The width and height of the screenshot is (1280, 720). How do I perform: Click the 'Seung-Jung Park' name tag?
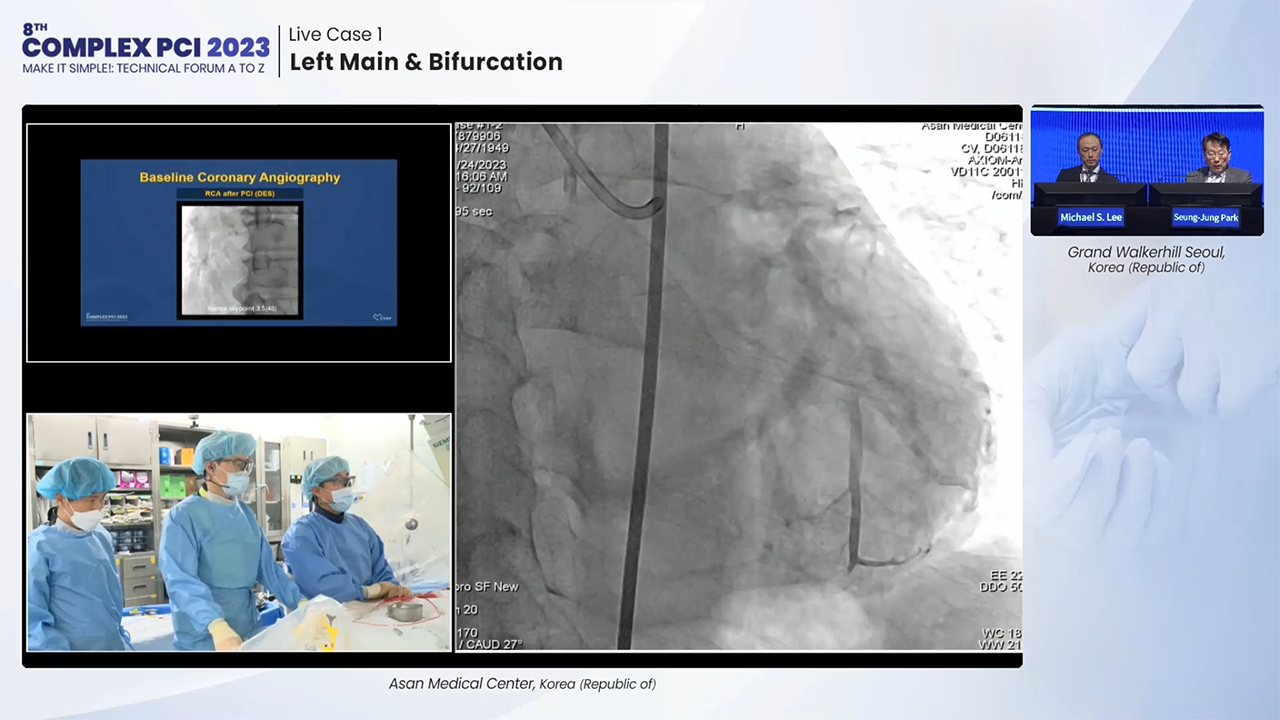click(x=1205, y=217)
